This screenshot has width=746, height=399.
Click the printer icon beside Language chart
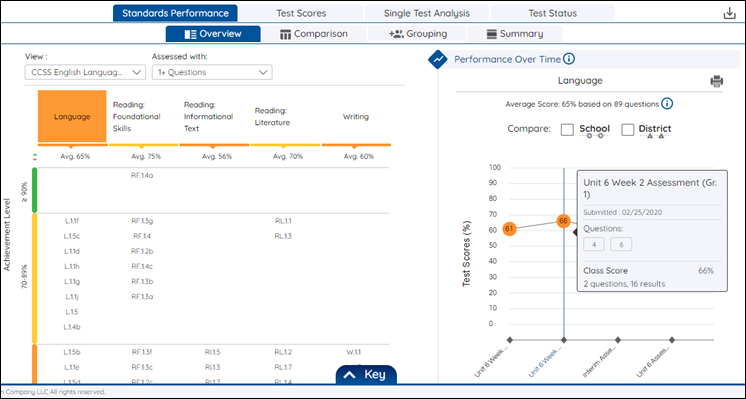click(x=717, y=81)
